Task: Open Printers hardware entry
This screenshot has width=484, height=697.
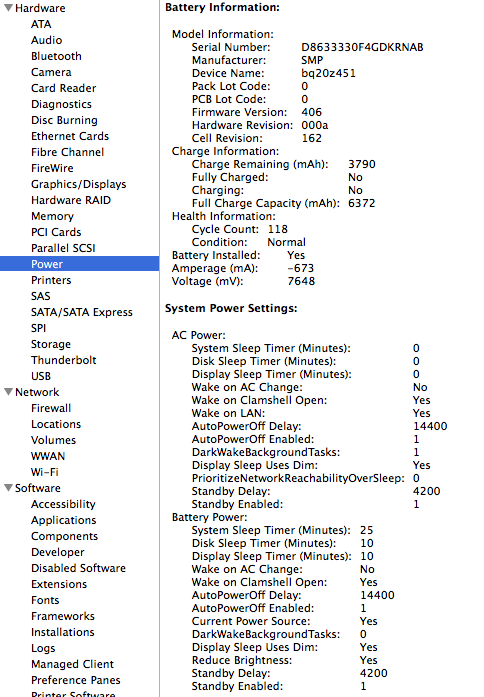Action: click(51, 280)
